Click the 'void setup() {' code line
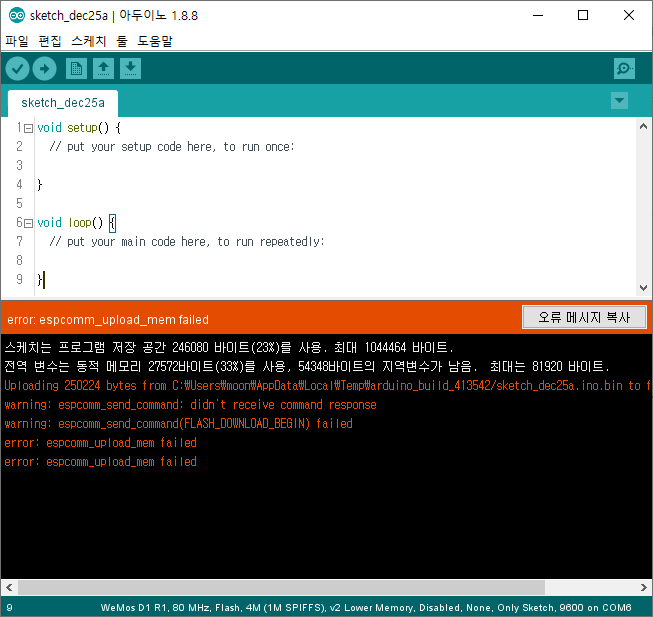The image size is (653, 617). point(79,128)
